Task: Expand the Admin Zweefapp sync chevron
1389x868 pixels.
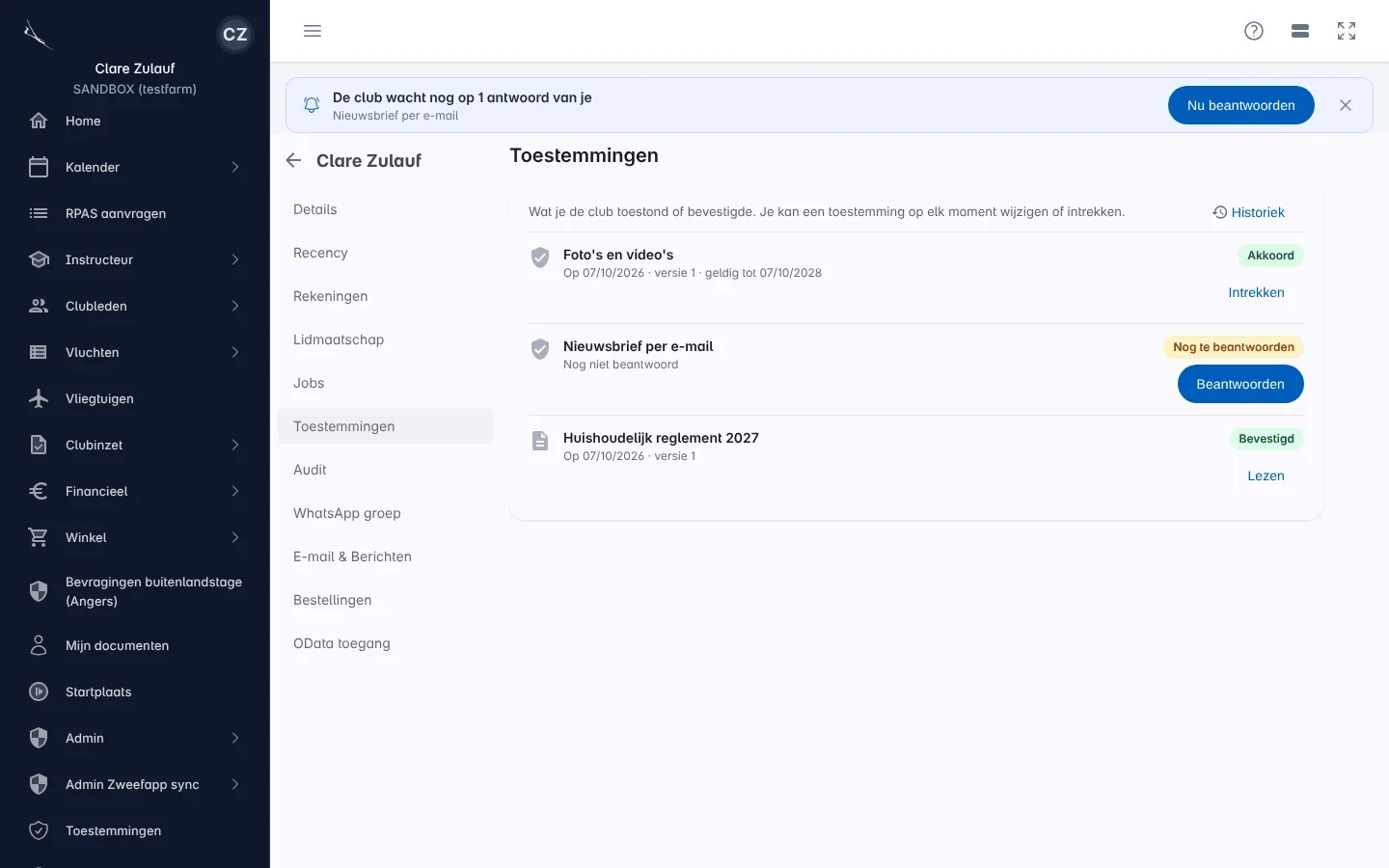Action: click(235, 784)
